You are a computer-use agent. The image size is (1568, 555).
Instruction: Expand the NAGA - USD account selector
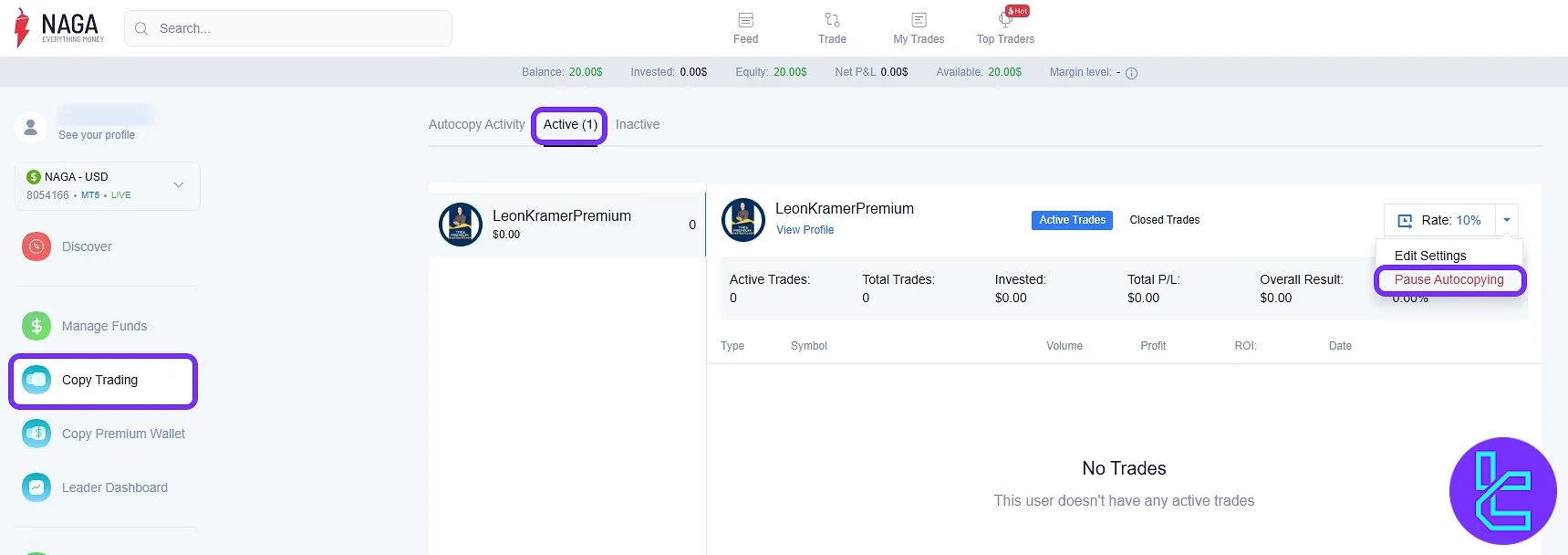pos(108,186)
